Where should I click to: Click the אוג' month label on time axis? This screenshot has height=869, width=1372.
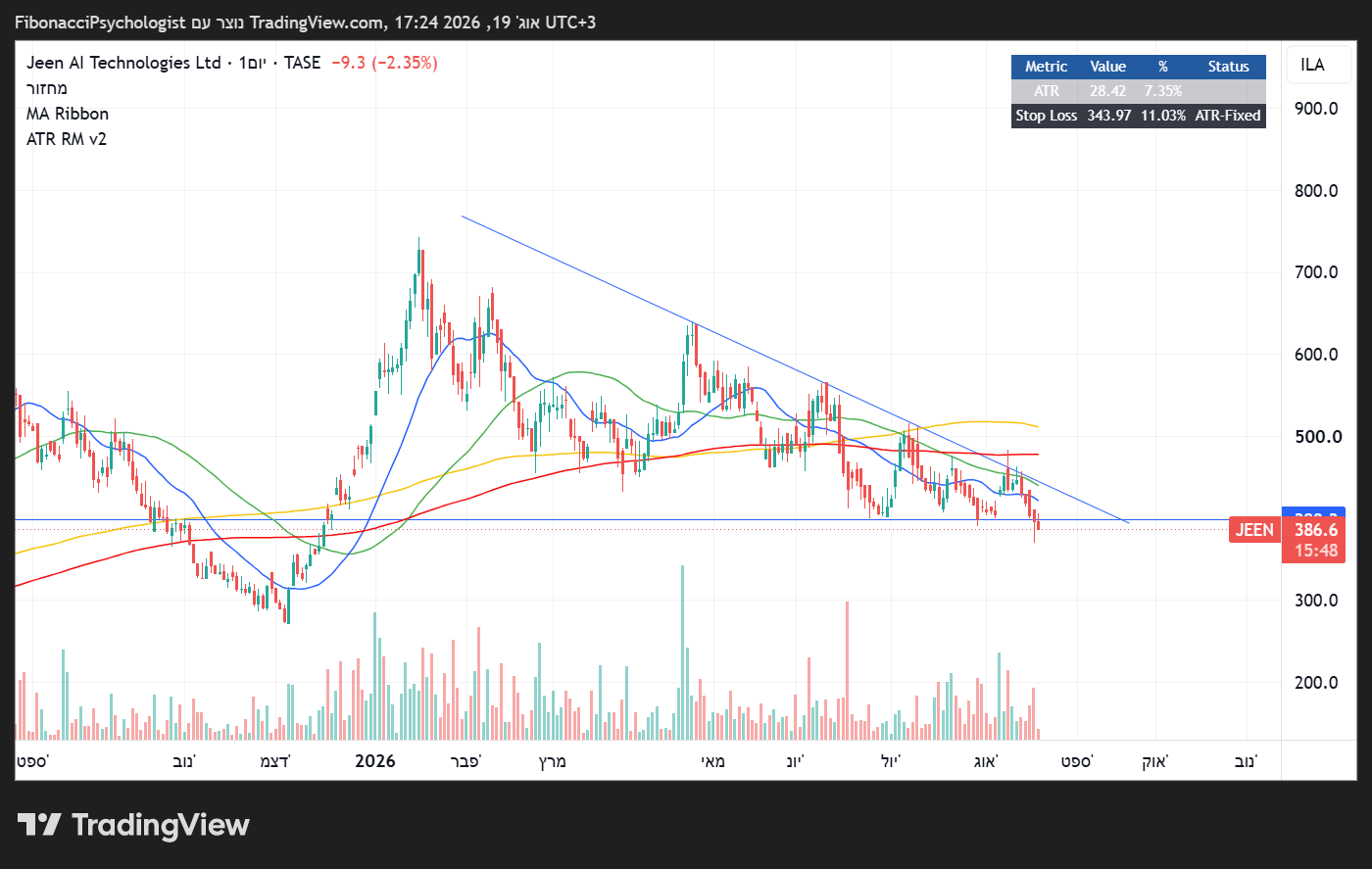986,761
